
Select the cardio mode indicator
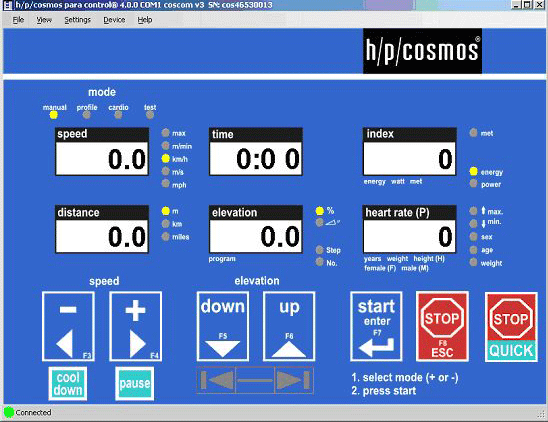(118, 115)
